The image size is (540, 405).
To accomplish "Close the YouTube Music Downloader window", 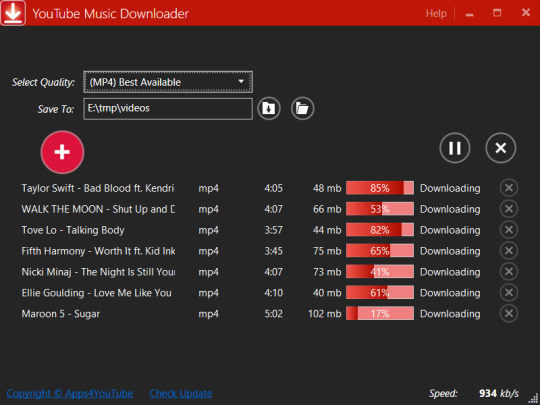I will coord(526,13).
